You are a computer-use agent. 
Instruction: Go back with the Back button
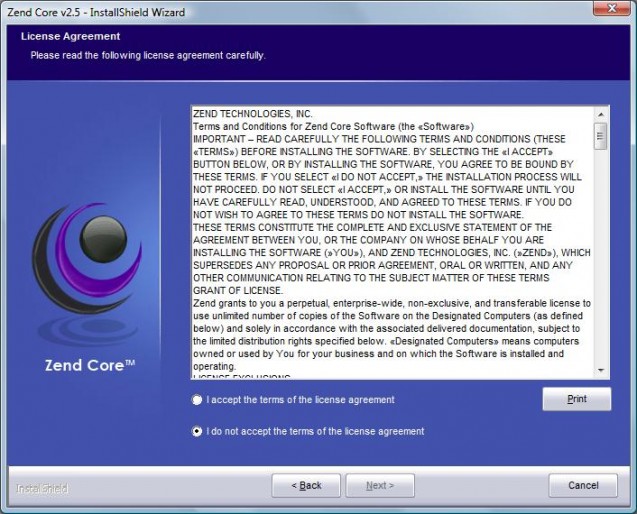[306, 485]
